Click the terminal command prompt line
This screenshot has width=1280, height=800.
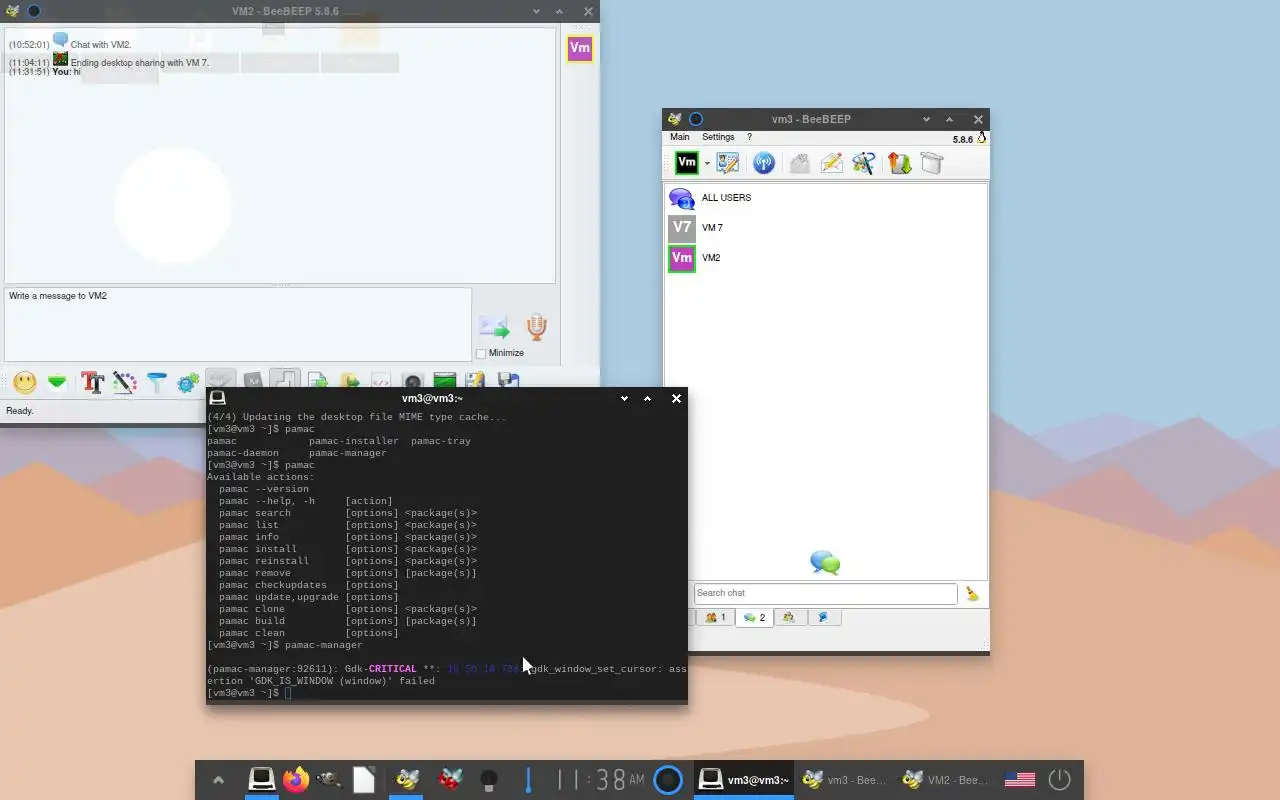(446, 693)
